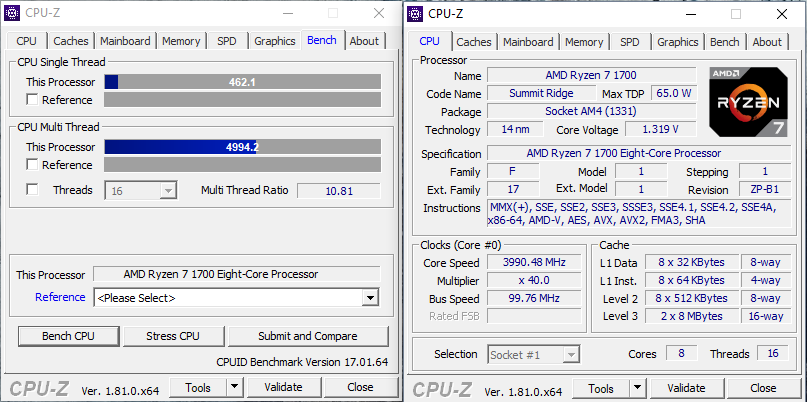This screenshot has height=402, width=807.
Task: Click Validate button in left window
Action: 283,387
